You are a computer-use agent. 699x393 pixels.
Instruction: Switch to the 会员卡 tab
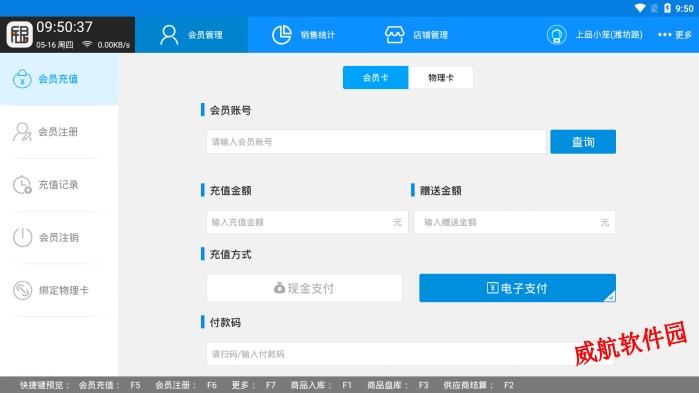click(x=375, y=78)
